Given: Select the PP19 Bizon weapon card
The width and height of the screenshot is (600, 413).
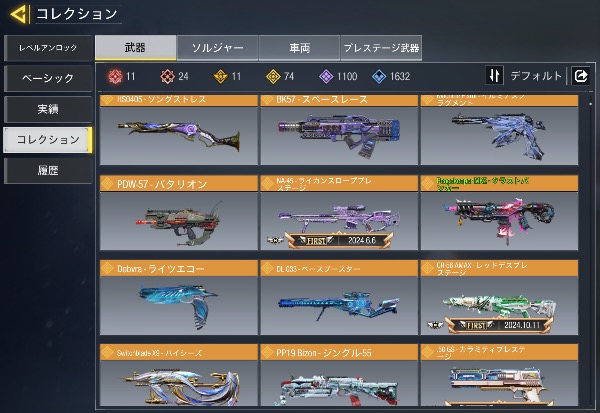Looking at the screenshot, I should [x=339, y=375].
